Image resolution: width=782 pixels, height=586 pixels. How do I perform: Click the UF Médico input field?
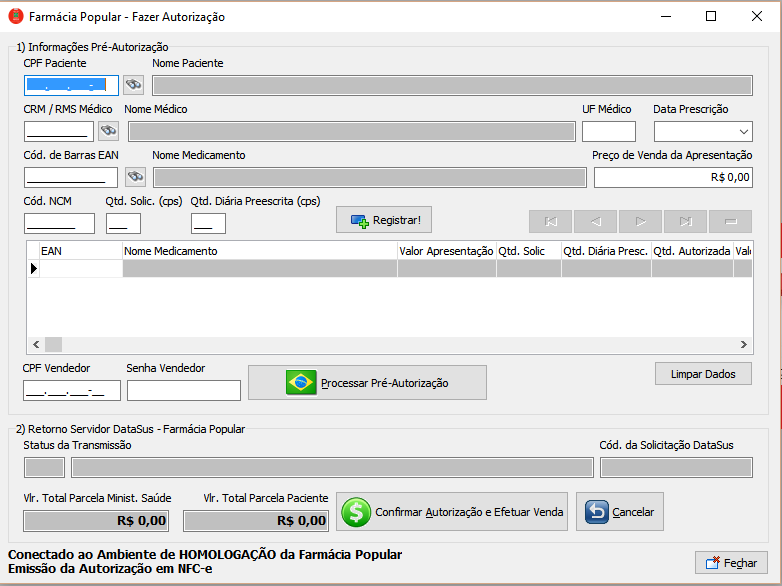click(x=609, y=132)
